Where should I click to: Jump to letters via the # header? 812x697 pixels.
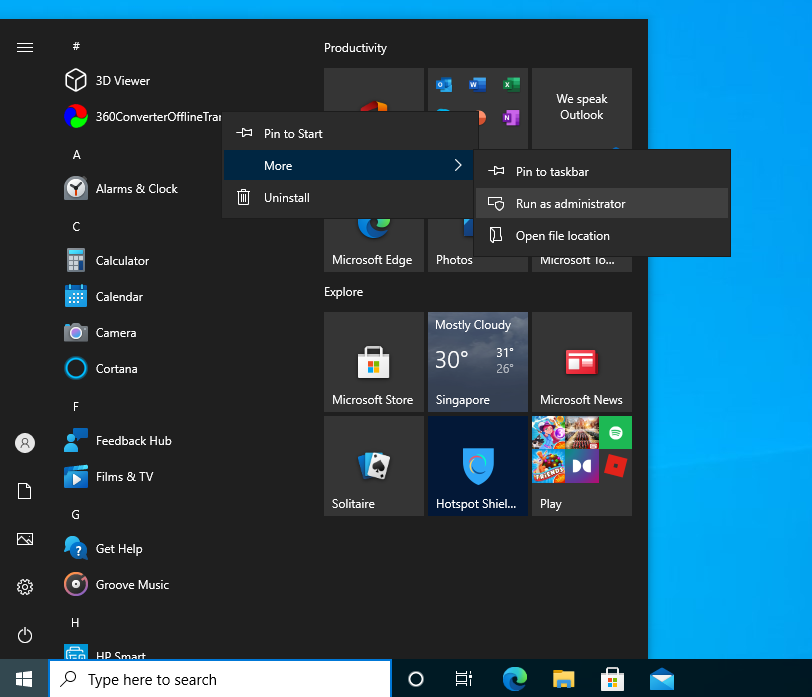[76, 46]
